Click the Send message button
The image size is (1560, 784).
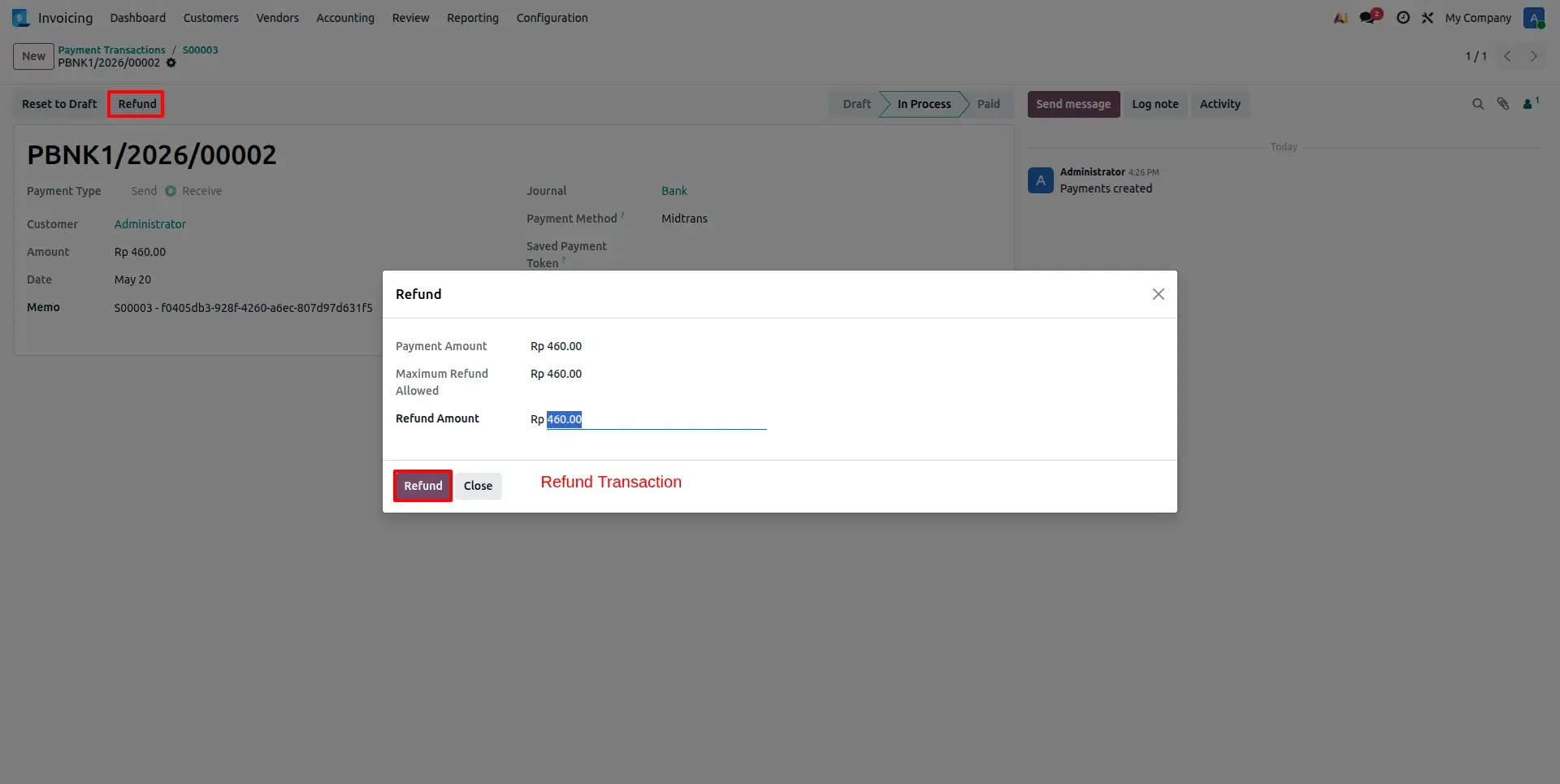(x=1073, y=104)
